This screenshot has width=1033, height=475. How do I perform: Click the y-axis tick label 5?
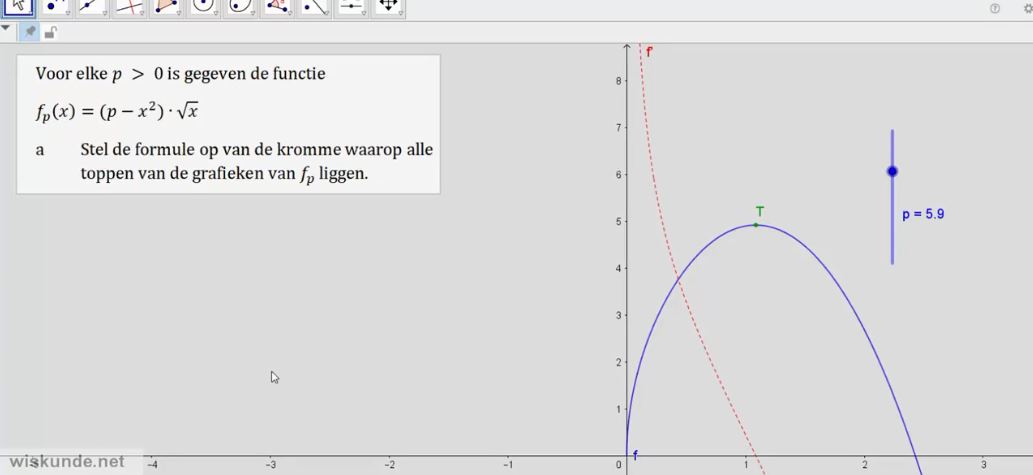tap(619, 221)
